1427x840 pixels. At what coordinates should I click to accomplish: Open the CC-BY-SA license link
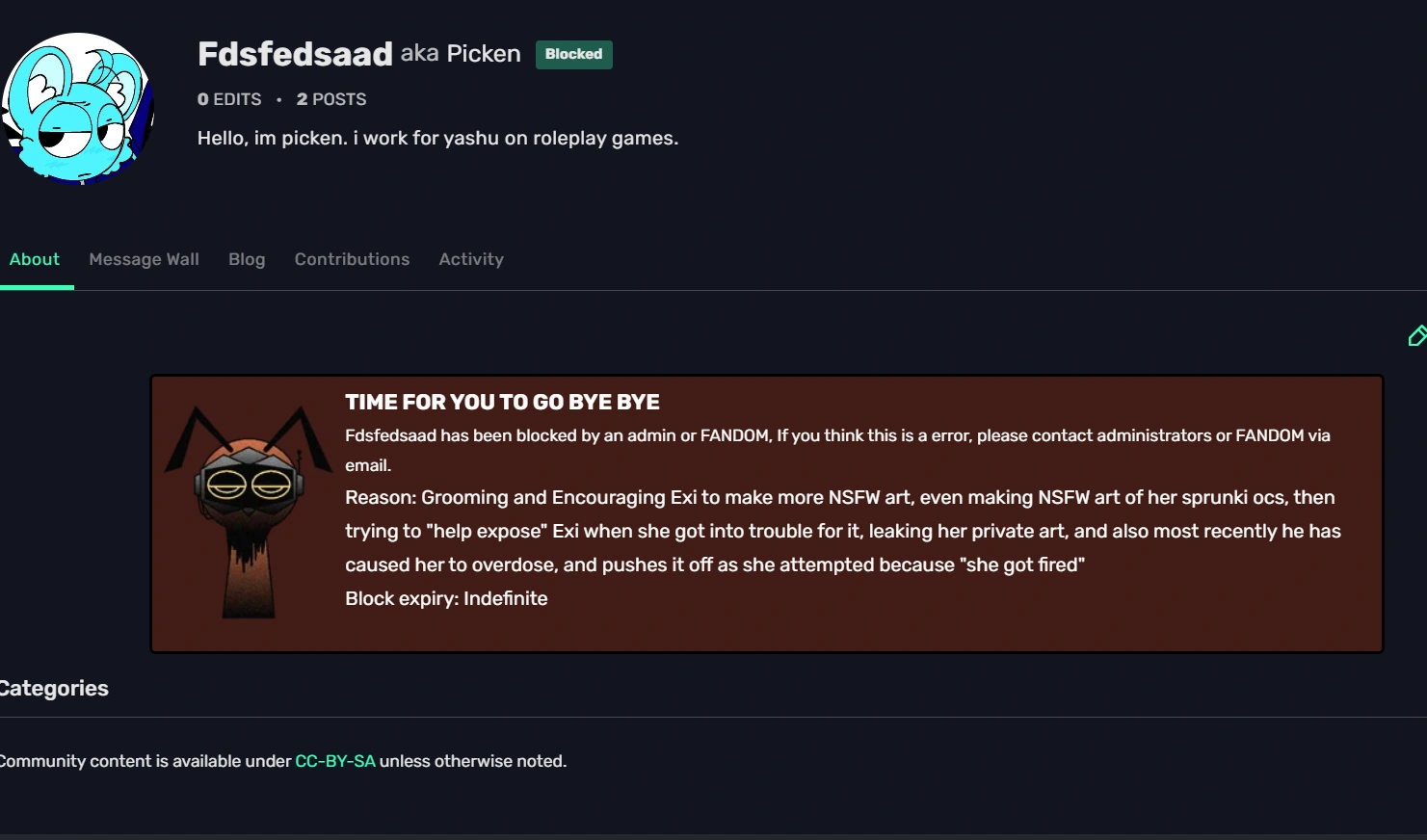[x=334, y=761]
